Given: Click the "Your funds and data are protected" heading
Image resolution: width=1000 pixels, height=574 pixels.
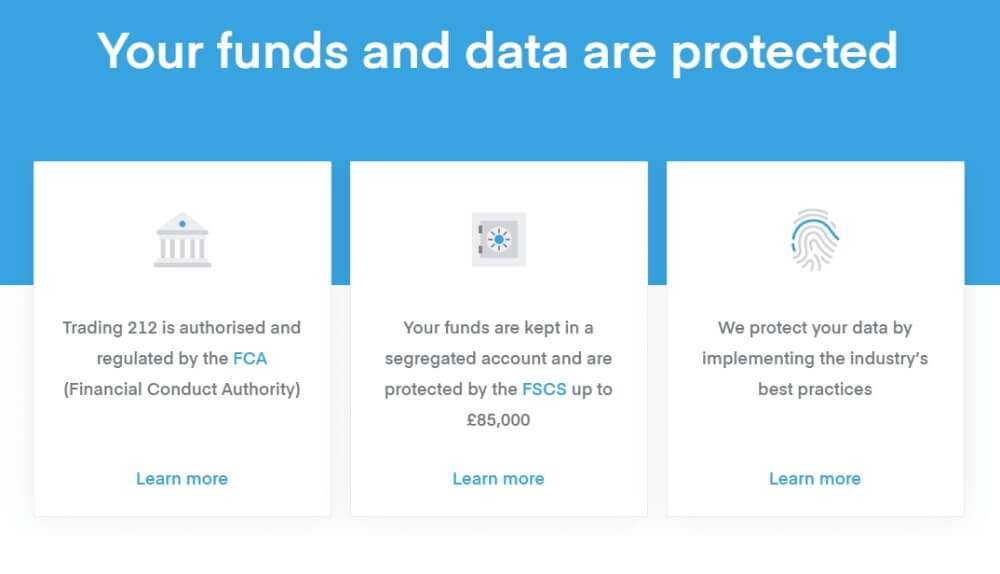Looking at the screenshot, I should coord(497,50).
